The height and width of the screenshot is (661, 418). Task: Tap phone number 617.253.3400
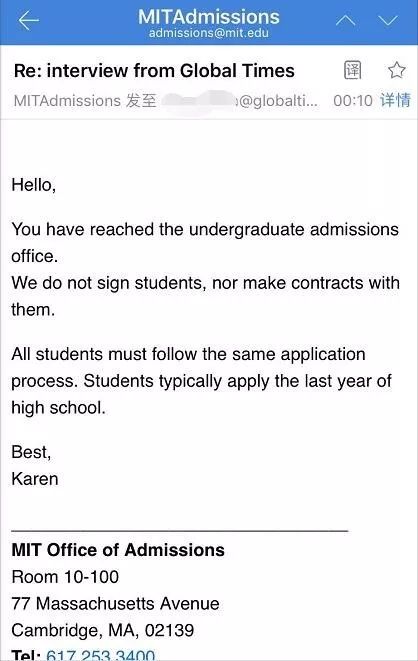[100, 655]
